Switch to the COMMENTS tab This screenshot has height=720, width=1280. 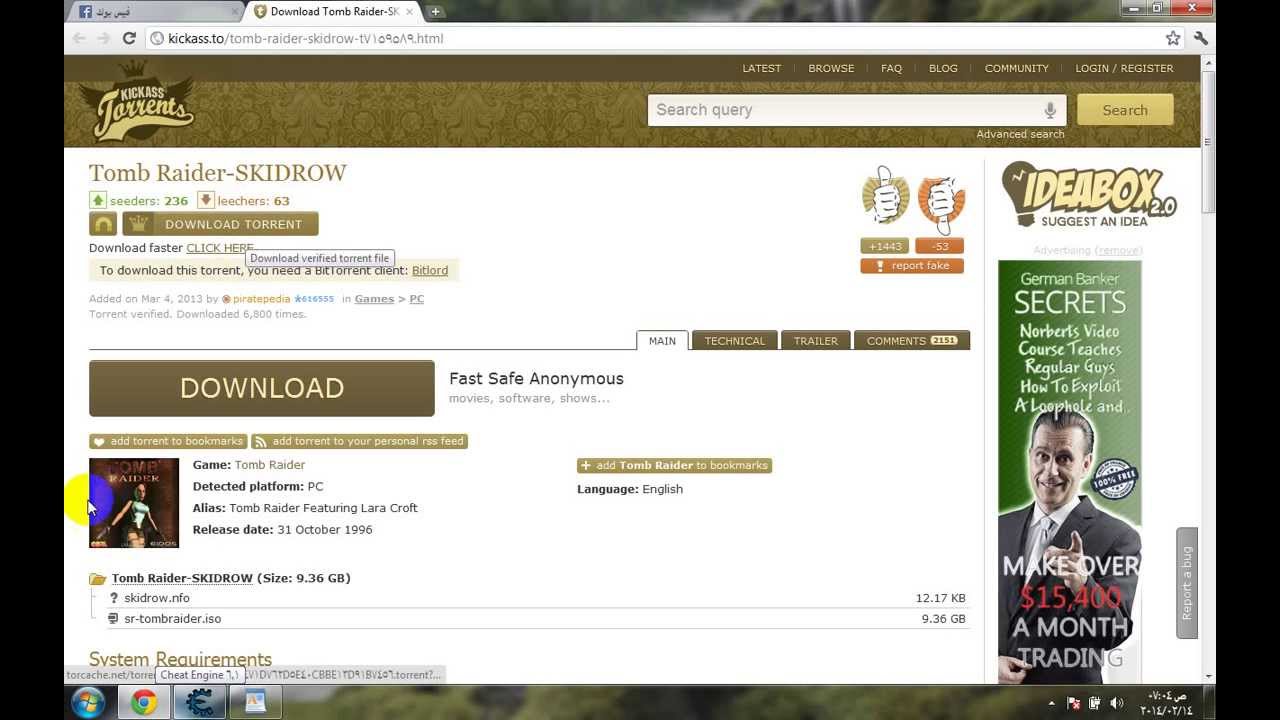click(x=912, y=341)
